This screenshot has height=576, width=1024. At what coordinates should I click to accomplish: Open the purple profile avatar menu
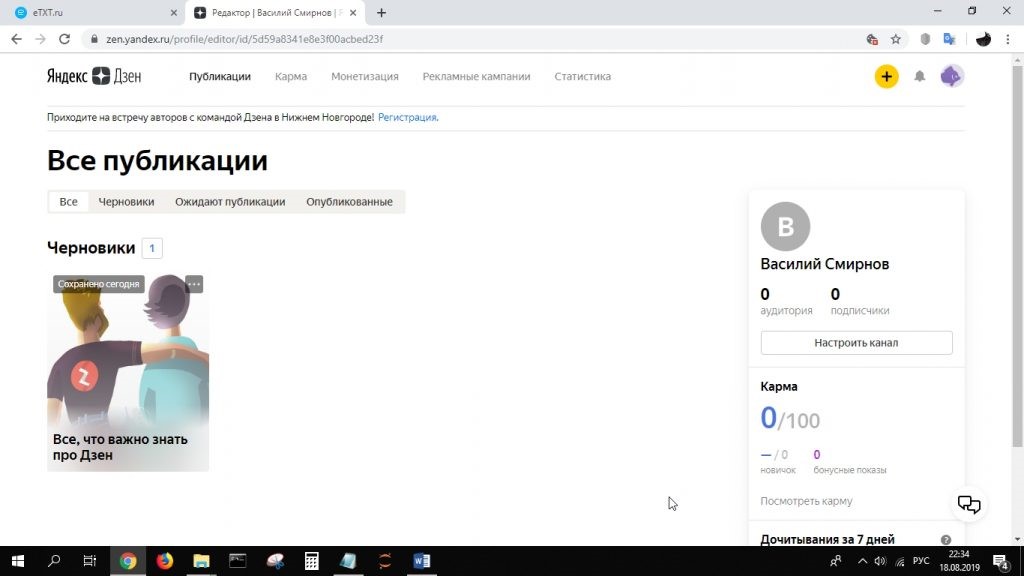coord(952,76)
